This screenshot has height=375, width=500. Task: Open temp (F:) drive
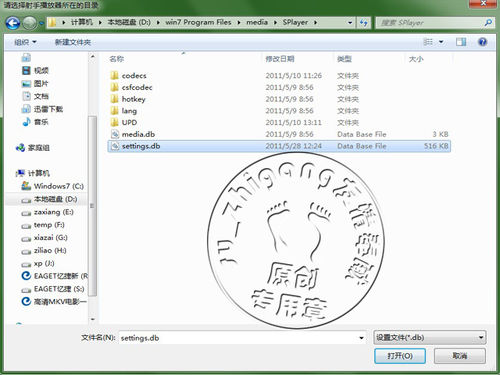click(43, 225)
